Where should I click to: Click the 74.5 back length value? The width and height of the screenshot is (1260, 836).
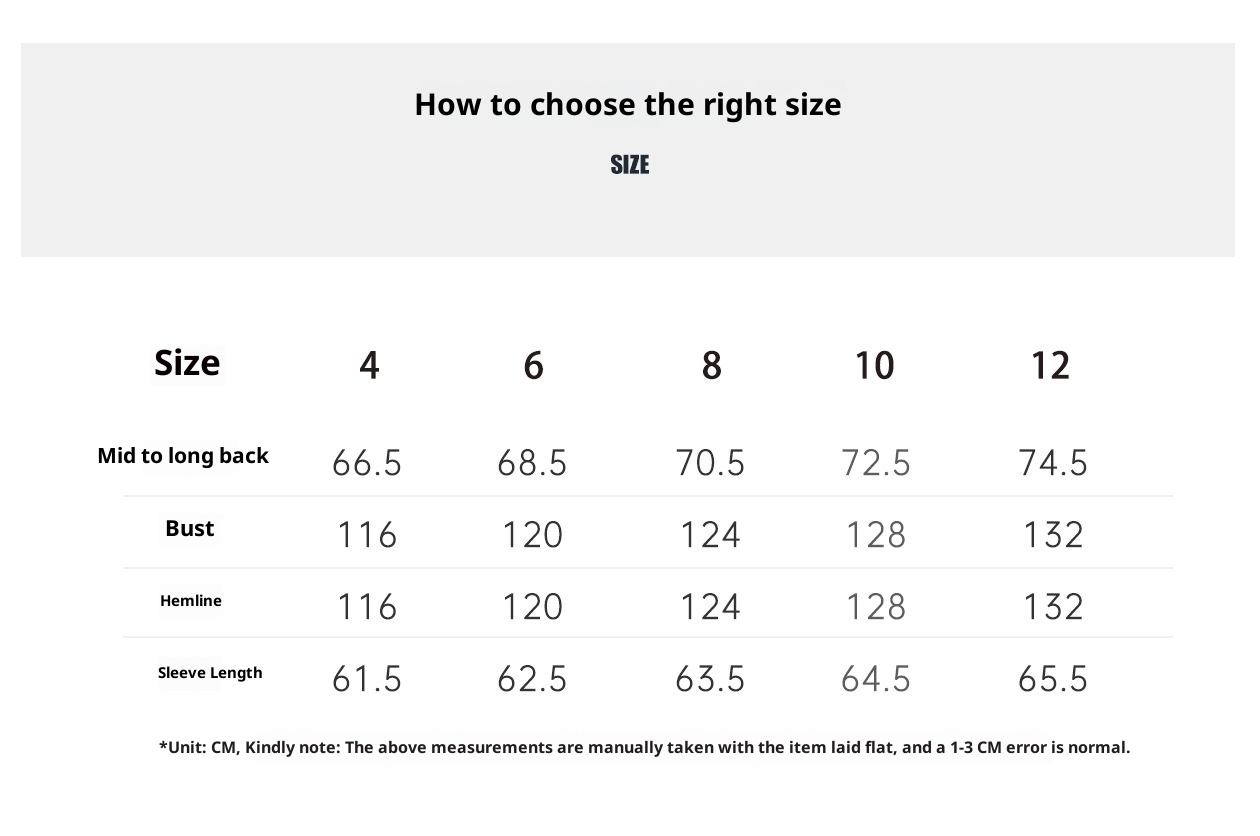(1053, 463)
